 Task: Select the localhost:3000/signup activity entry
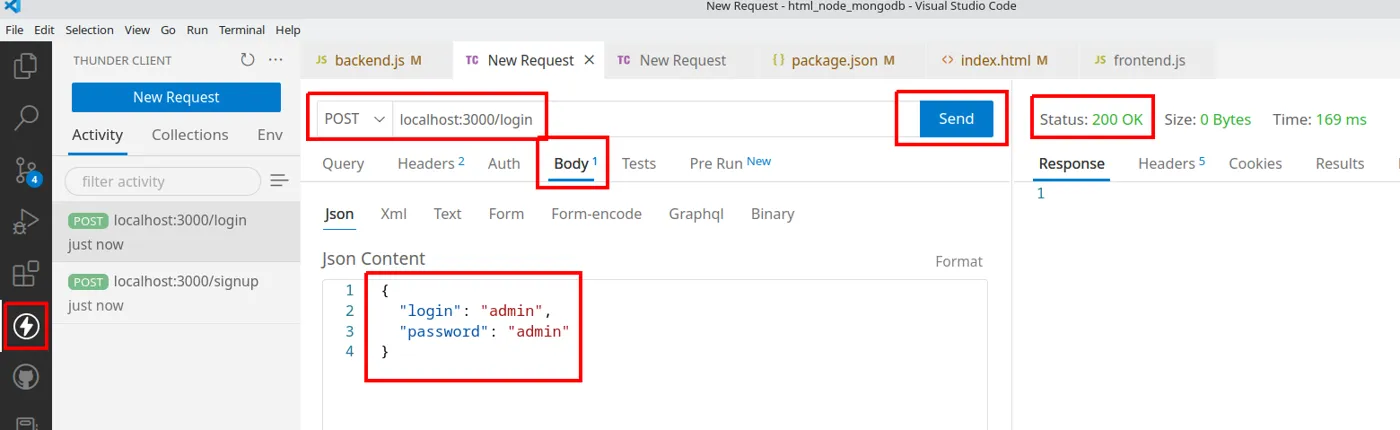click(176, 293)
